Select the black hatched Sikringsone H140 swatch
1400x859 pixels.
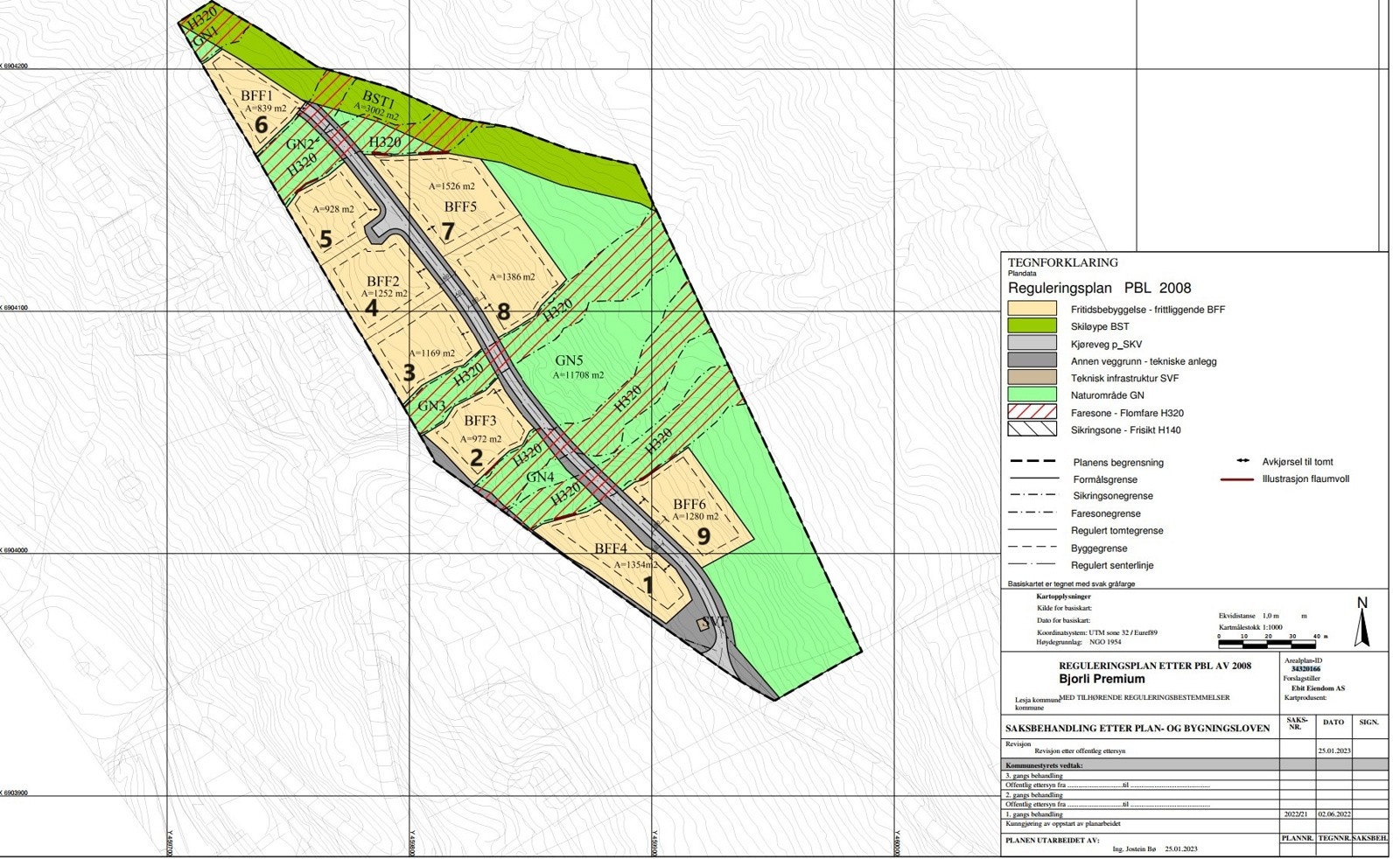1032,429
